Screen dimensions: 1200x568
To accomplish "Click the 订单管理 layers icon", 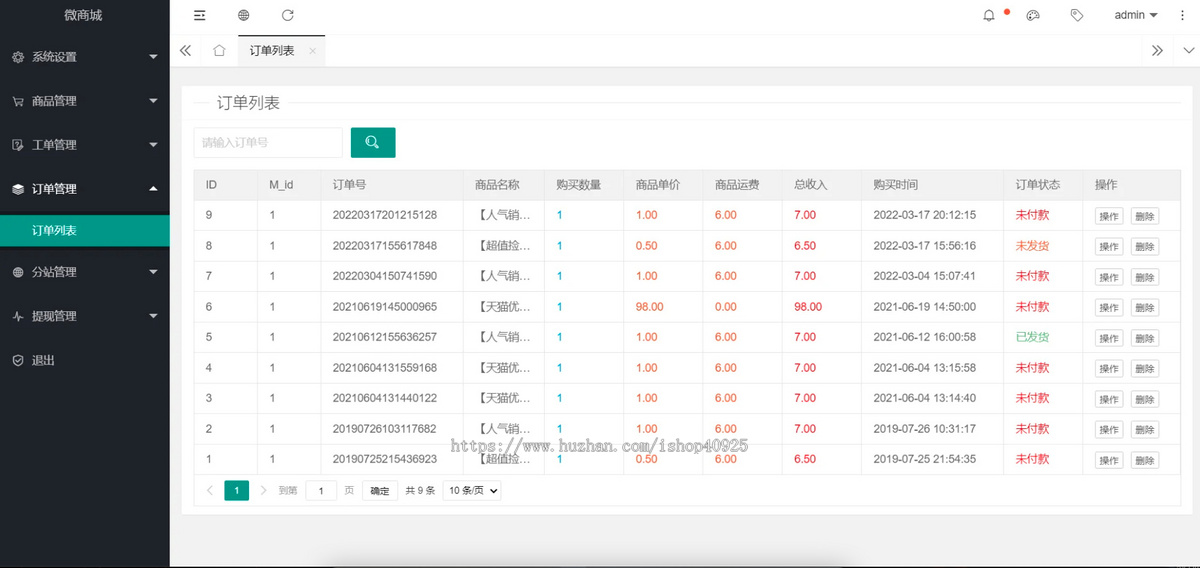I will click(18, 189).
